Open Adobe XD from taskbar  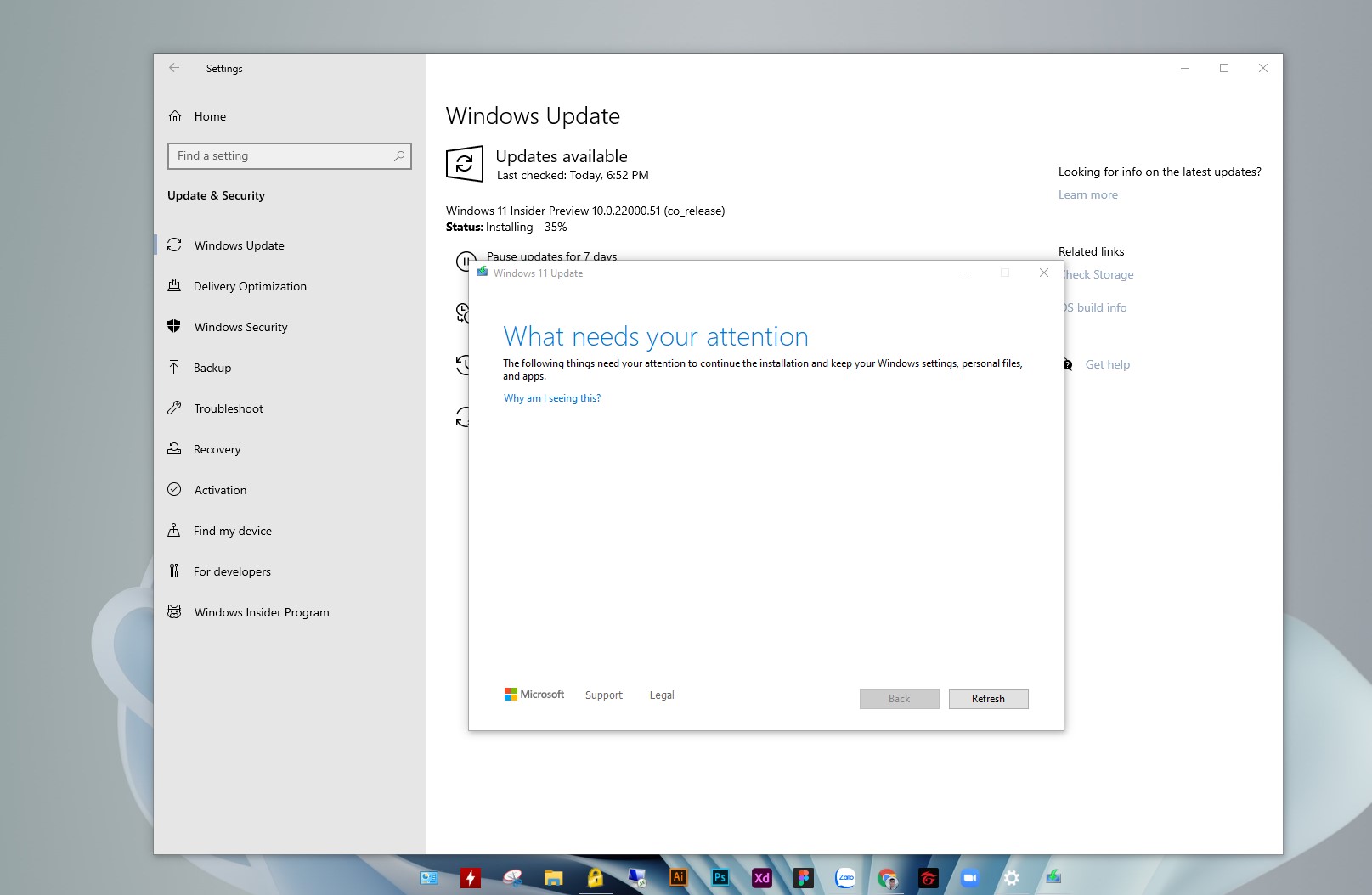click(x=762, y=877)
